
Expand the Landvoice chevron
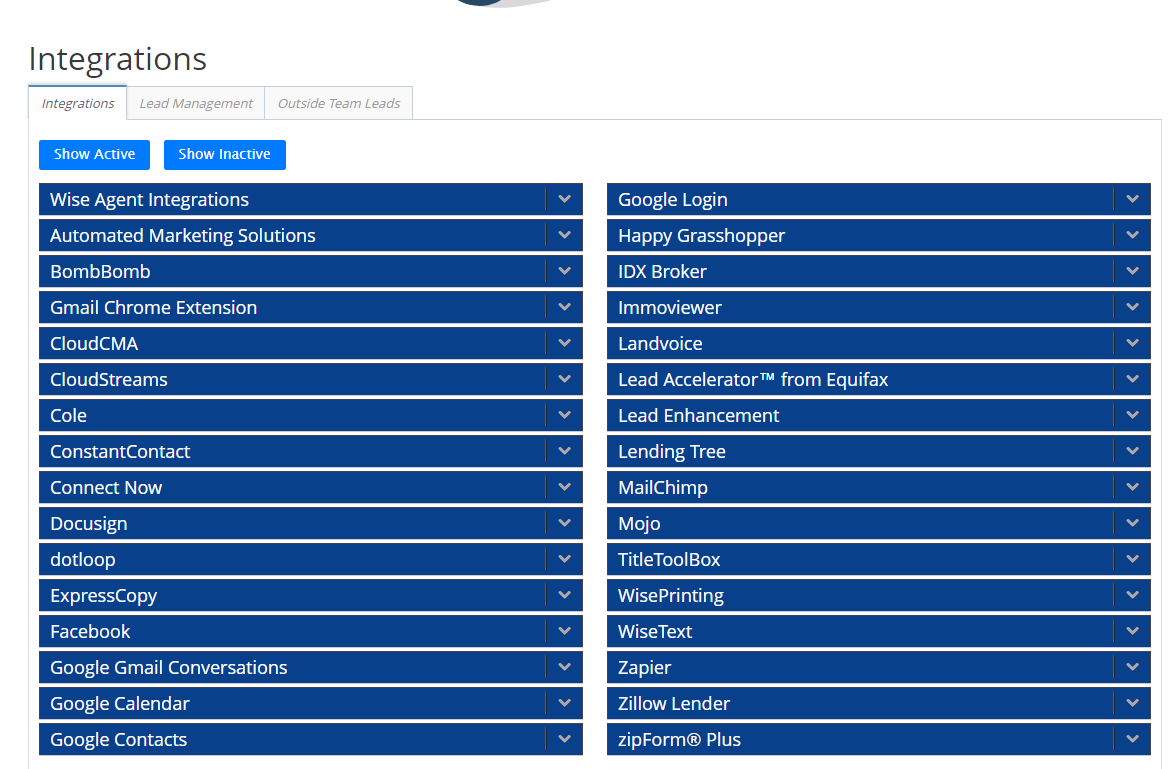(1133, 343)
